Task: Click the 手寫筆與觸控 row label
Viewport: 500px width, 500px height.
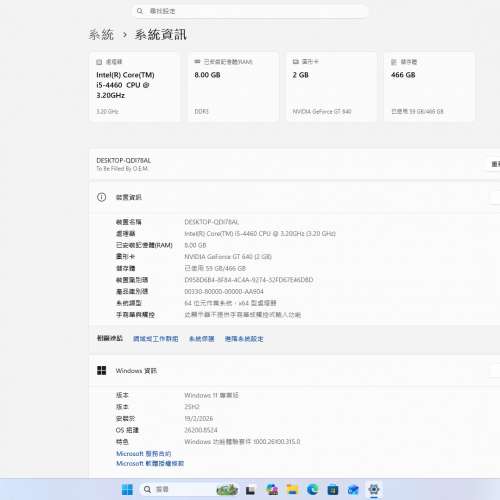Action: [135, 315]
